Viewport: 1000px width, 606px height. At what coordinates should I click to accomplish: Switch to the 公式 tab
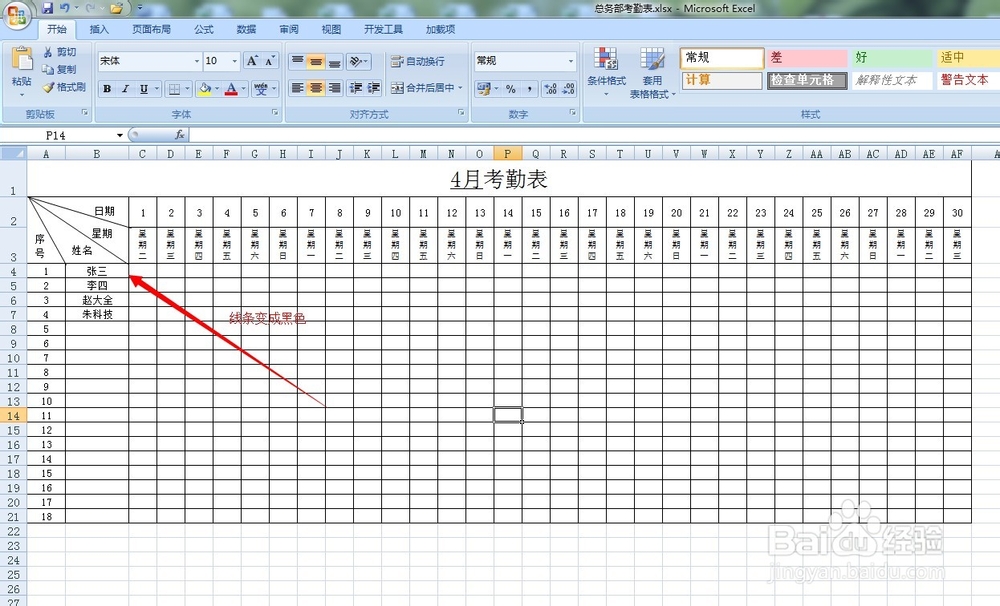click(x=204, y=29)
